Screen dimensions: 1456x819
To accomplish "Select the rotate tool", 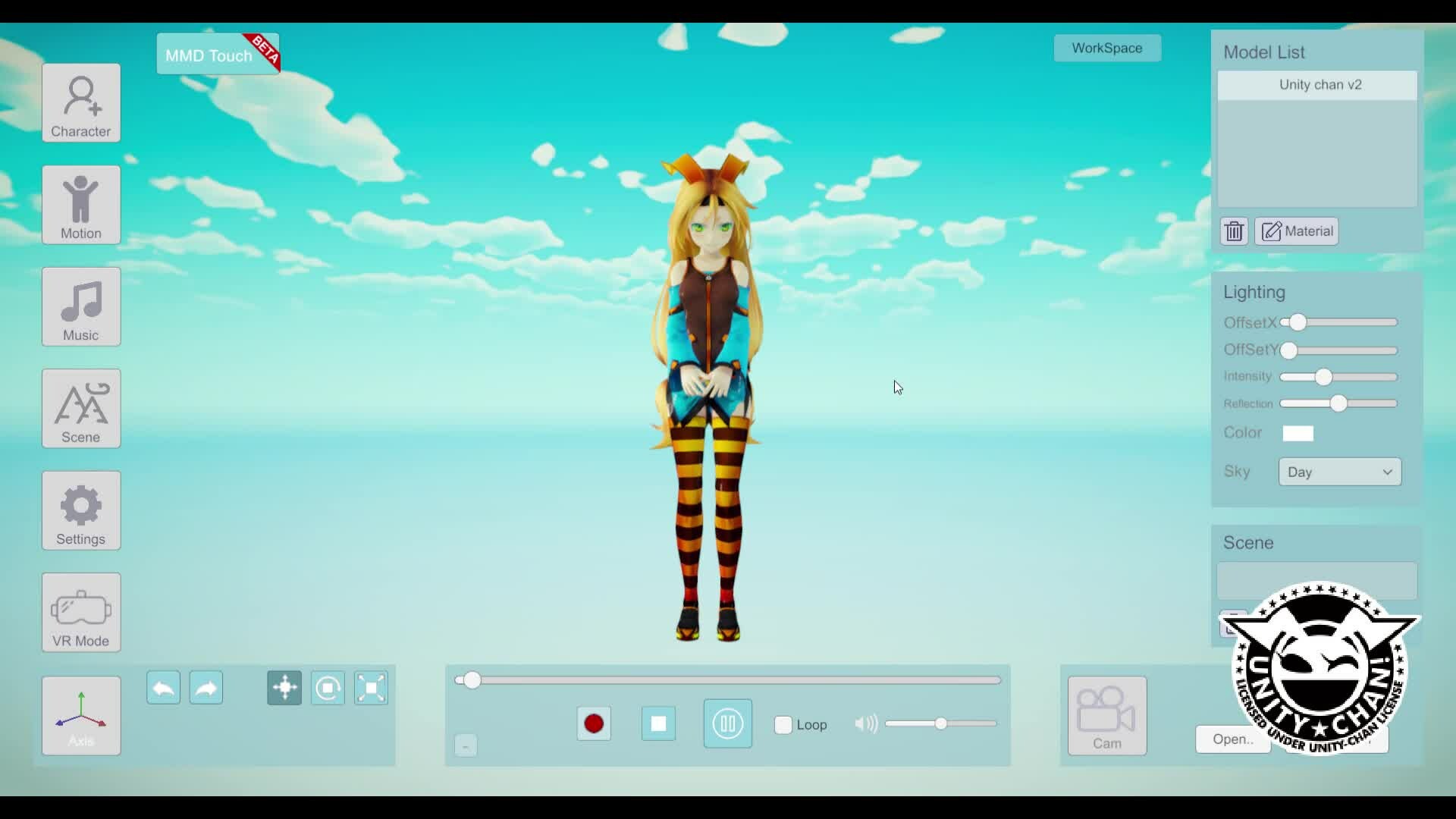I will [328, 688].
